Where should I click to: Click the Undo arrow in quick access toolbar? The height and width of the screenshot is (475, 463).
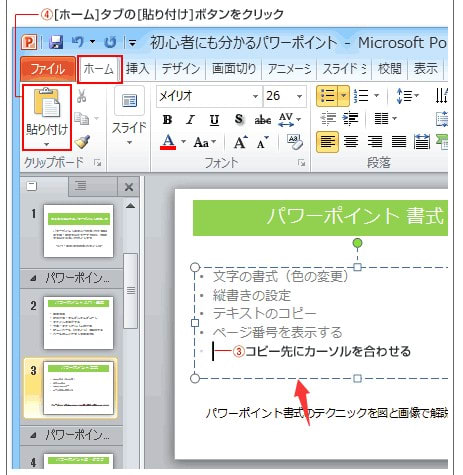[78, 42]
